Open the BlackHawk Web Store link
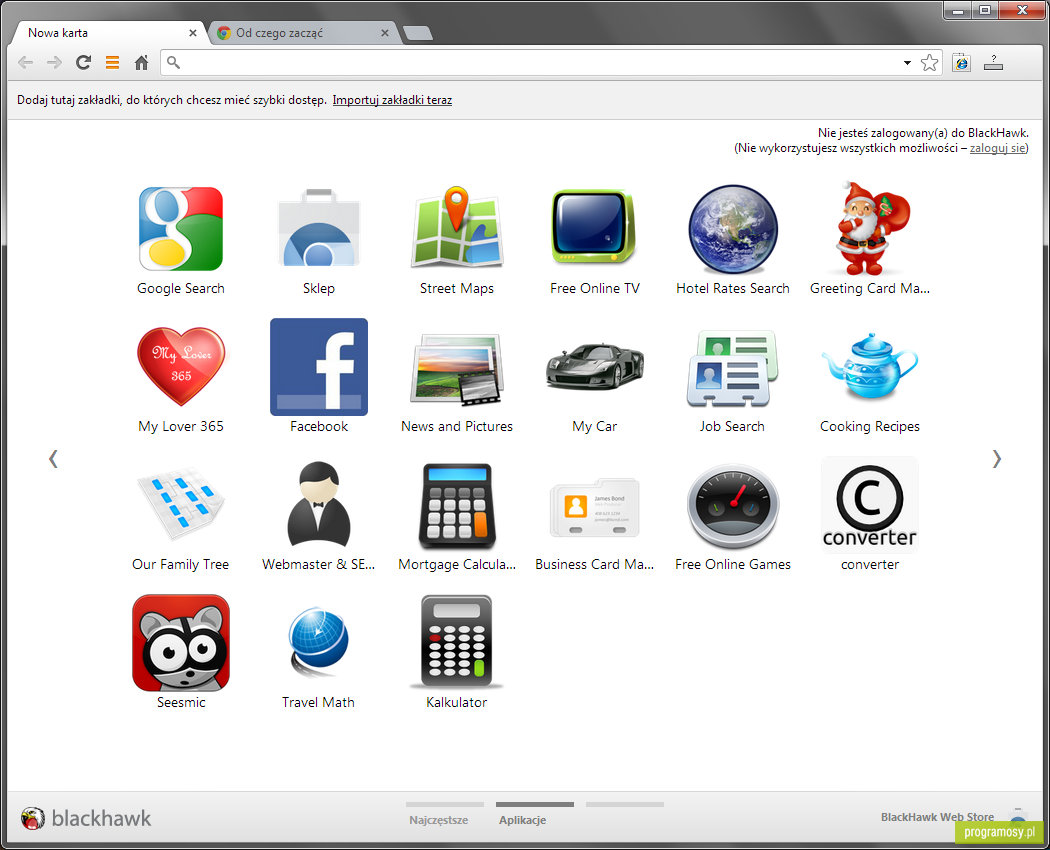Image resolution: width=1050 pixels, height=850 pixels. [938, 817]
